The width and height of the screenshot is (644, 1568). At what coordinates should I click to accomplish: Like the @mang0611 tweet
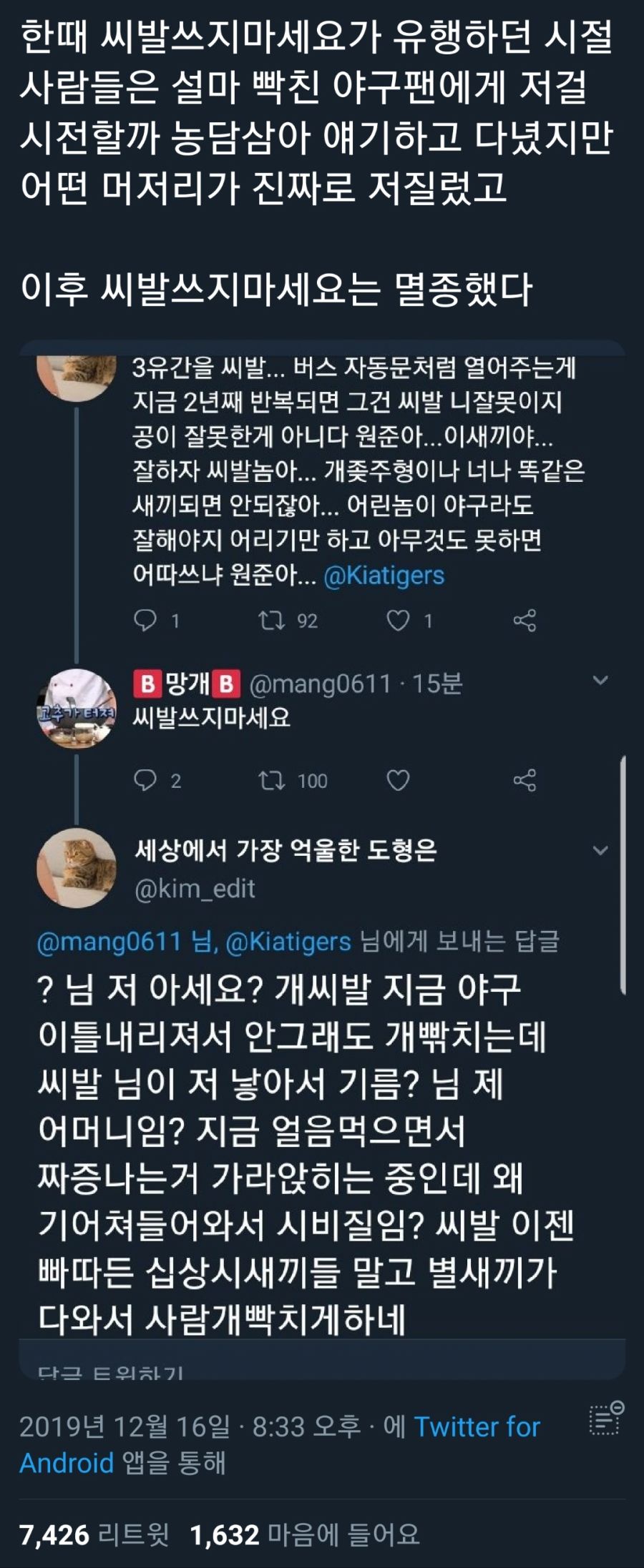tap(398, 780)
